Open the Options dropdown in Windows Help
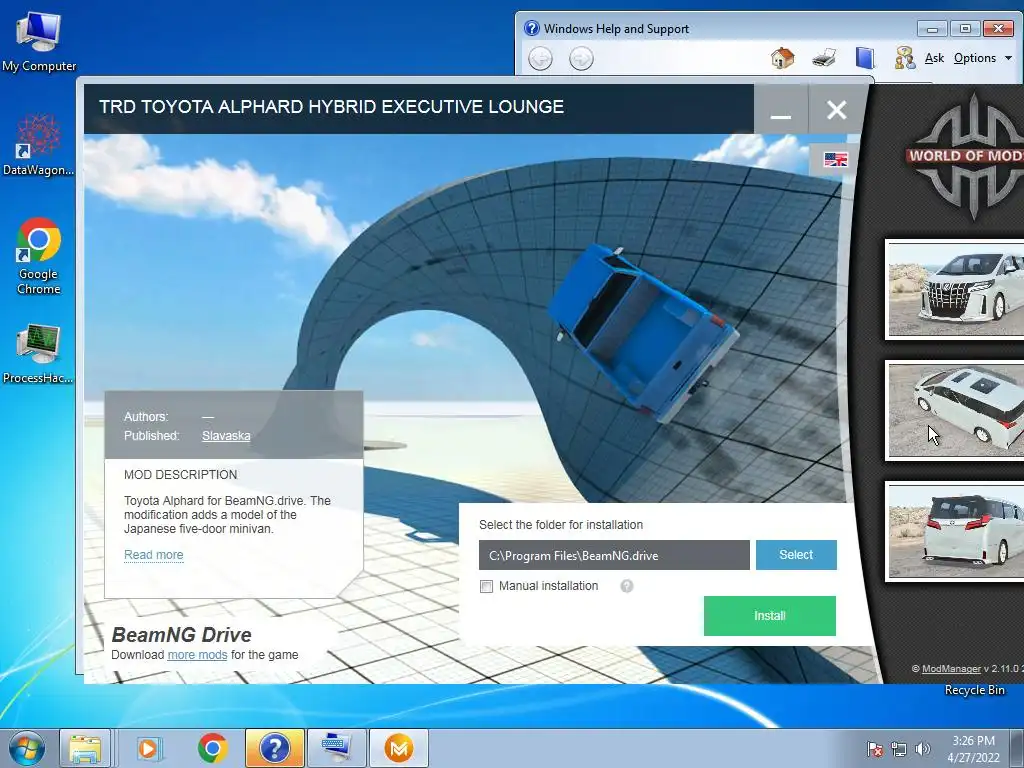This screenshot has width=1024, height=768. pyautogui.click(x=983, y=58)
